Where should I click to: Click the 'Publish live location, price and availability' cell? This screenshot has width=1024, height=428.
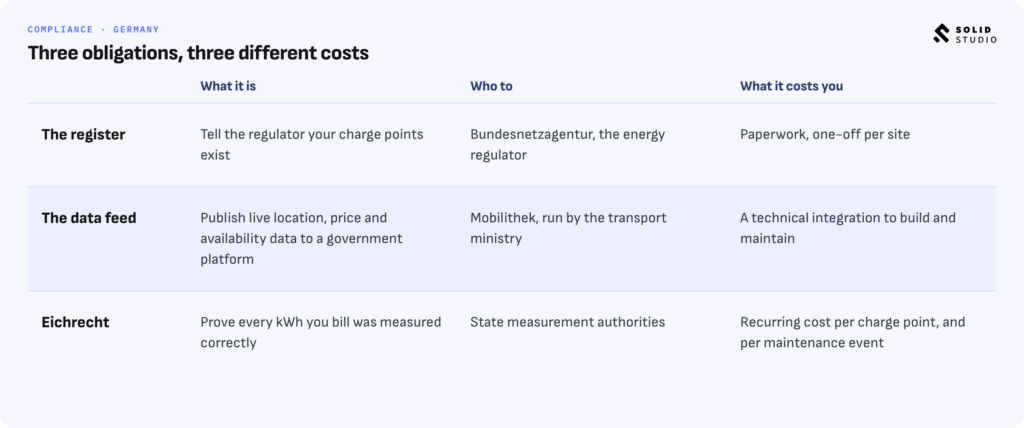(x=301, y=239)
